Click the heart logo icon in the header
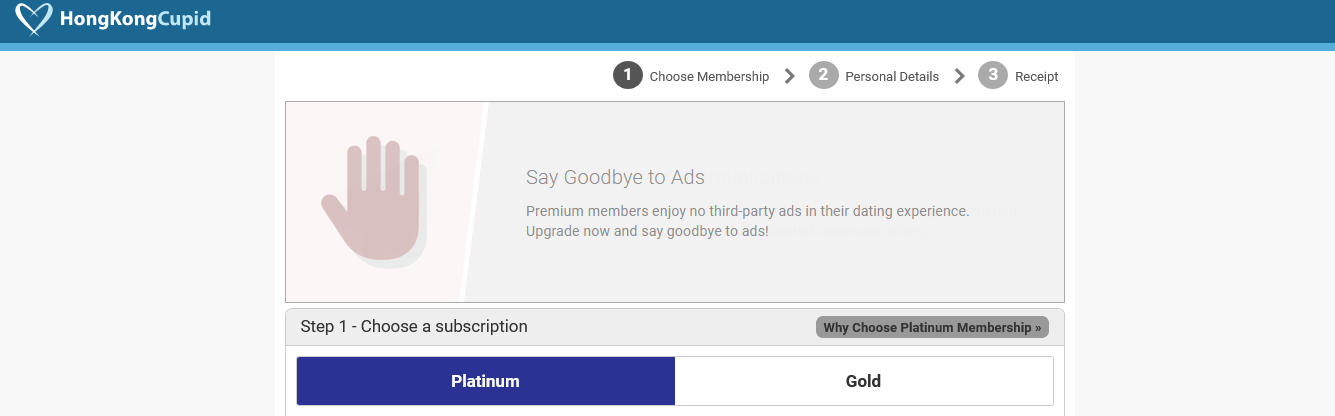 click(x=36, y=19)
